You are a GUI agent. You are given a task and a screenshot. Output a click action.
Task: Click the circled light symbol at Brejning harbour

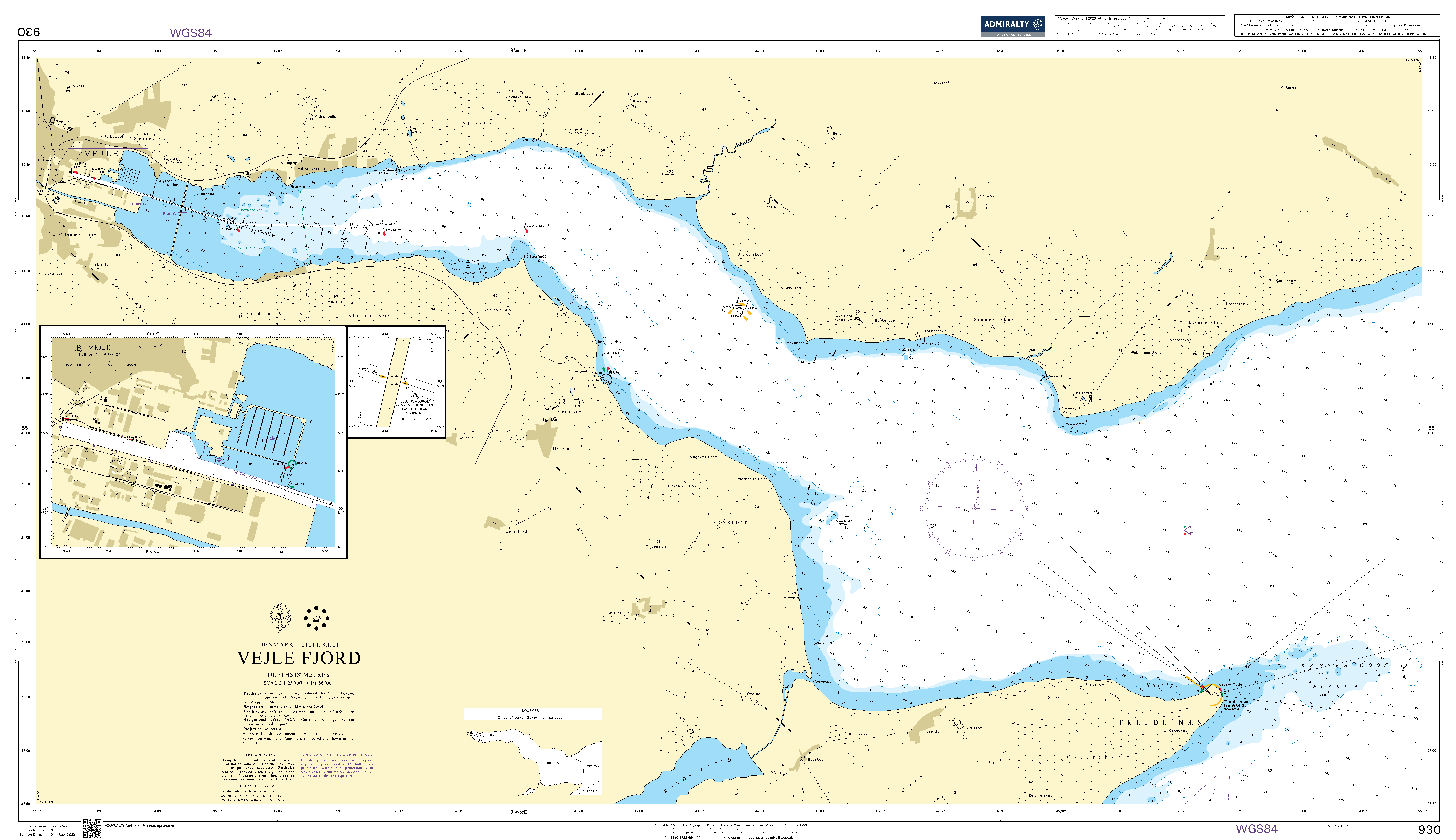pos(606,379)
